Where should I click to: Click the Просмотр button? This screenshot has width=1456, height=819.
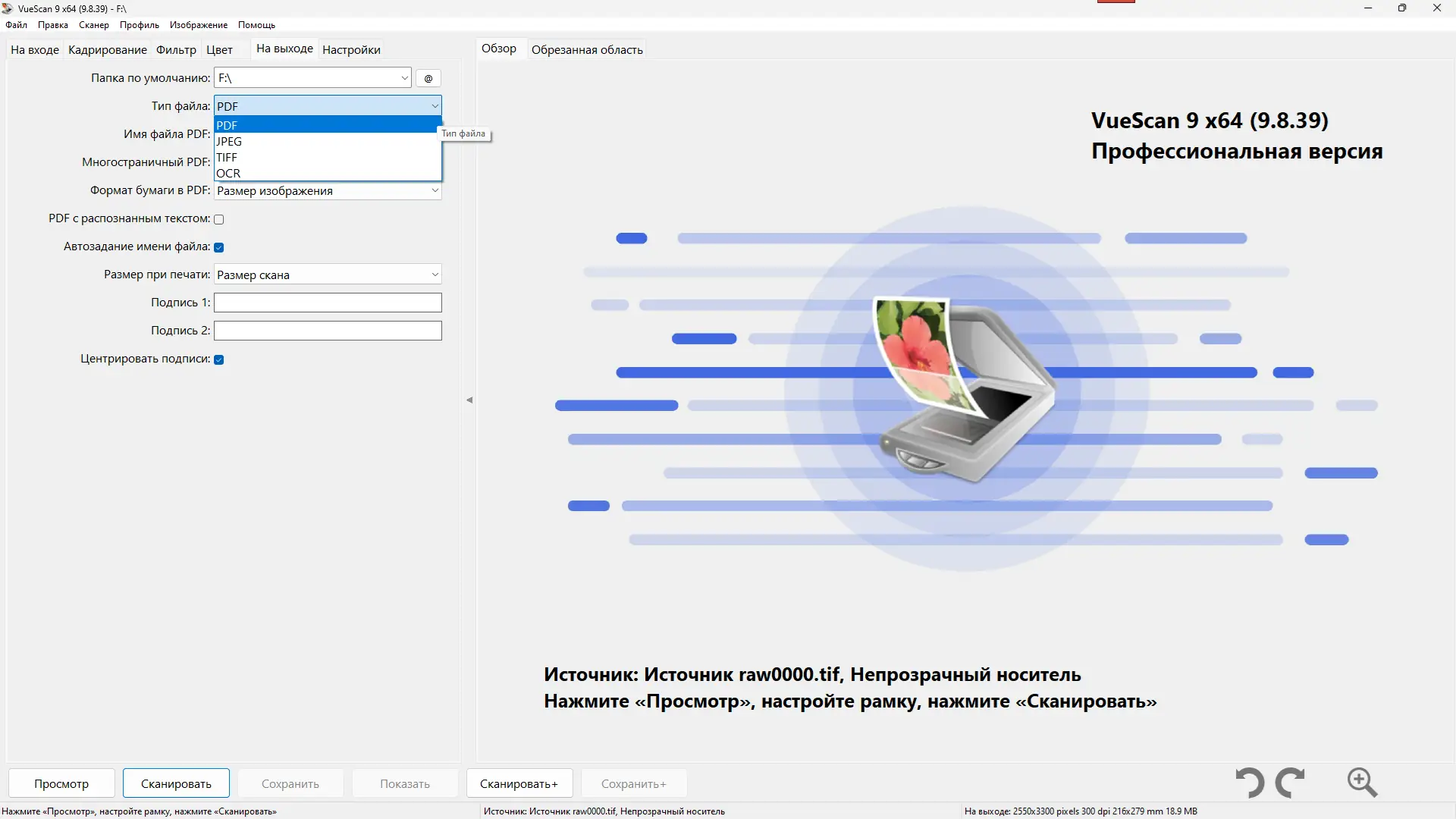pyautogui.click(x=61, y=783)
